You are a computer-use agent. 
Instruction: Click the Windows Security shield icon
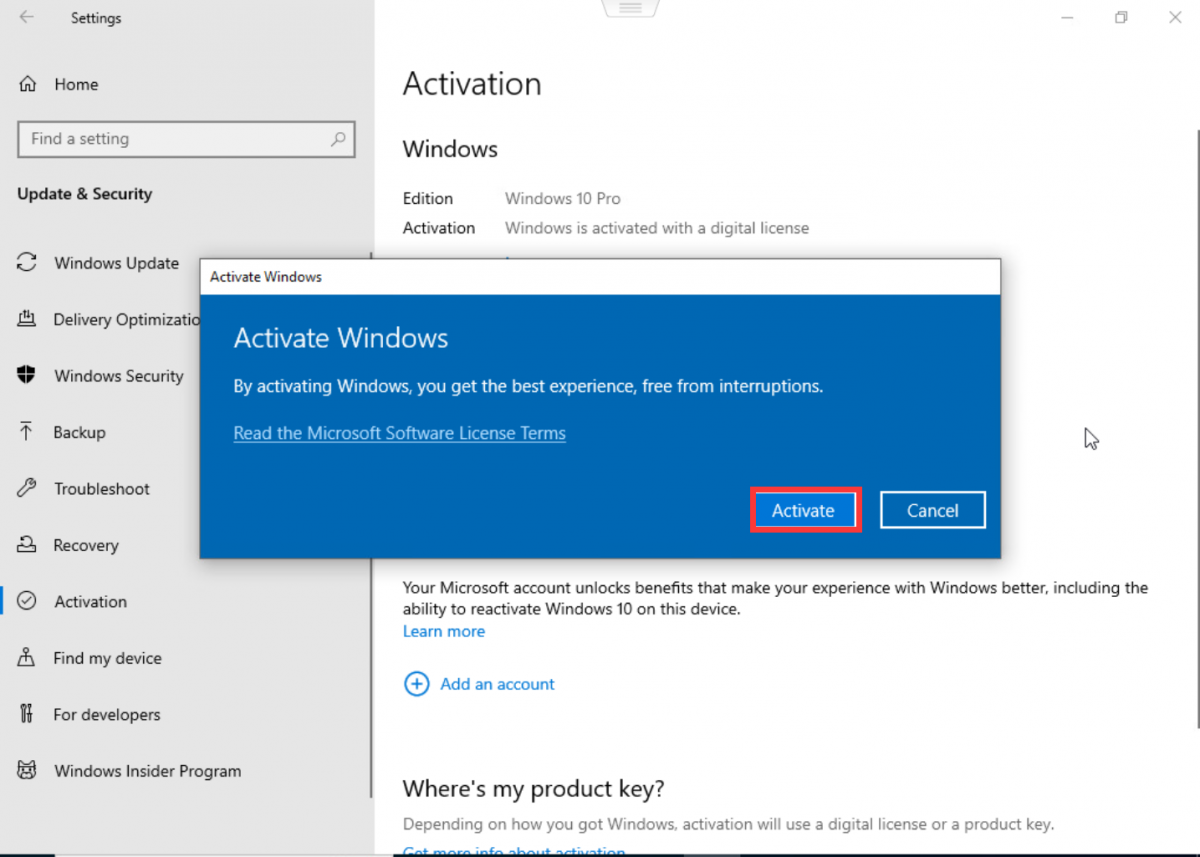coord(27,375)
